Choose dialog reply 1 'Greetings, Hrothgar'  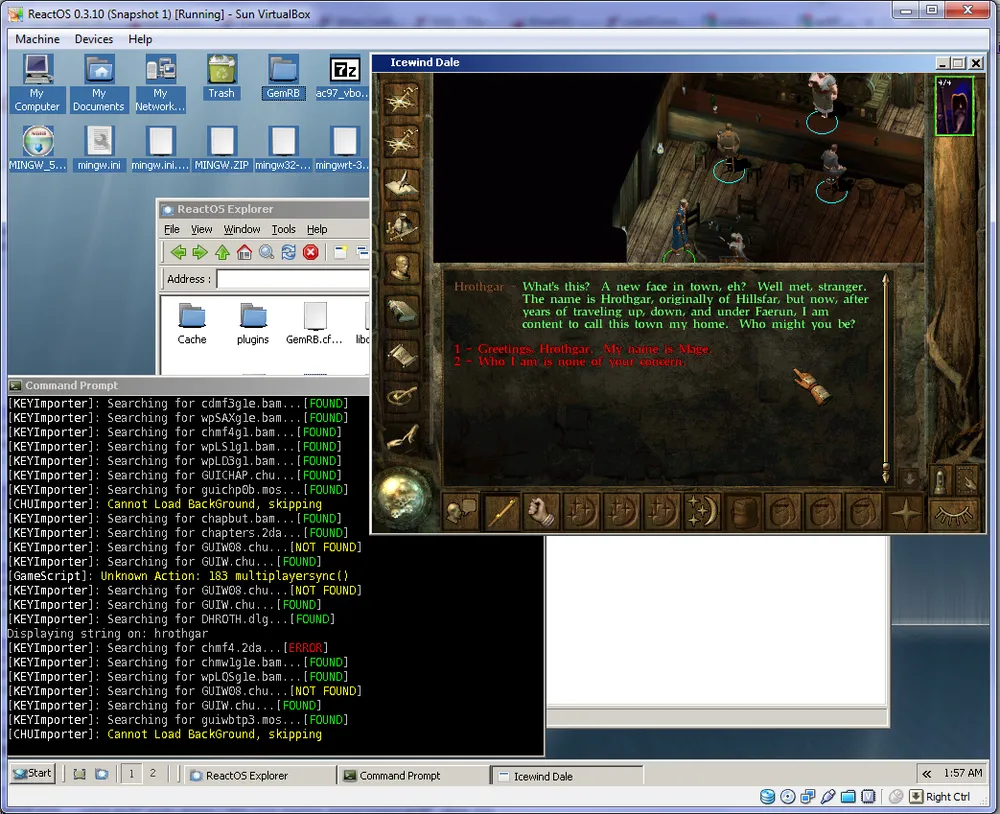click(x=582, y=349)
